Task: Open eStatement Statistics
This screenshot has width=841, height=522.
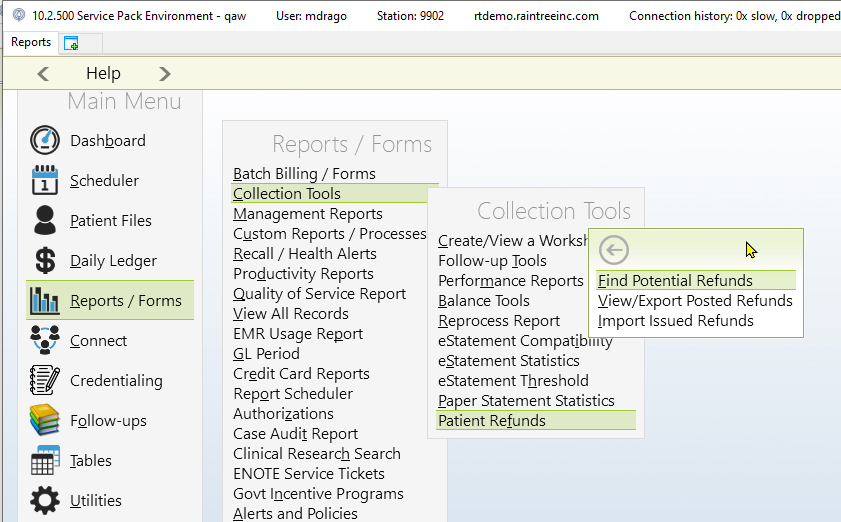Action: click(508, 361)
